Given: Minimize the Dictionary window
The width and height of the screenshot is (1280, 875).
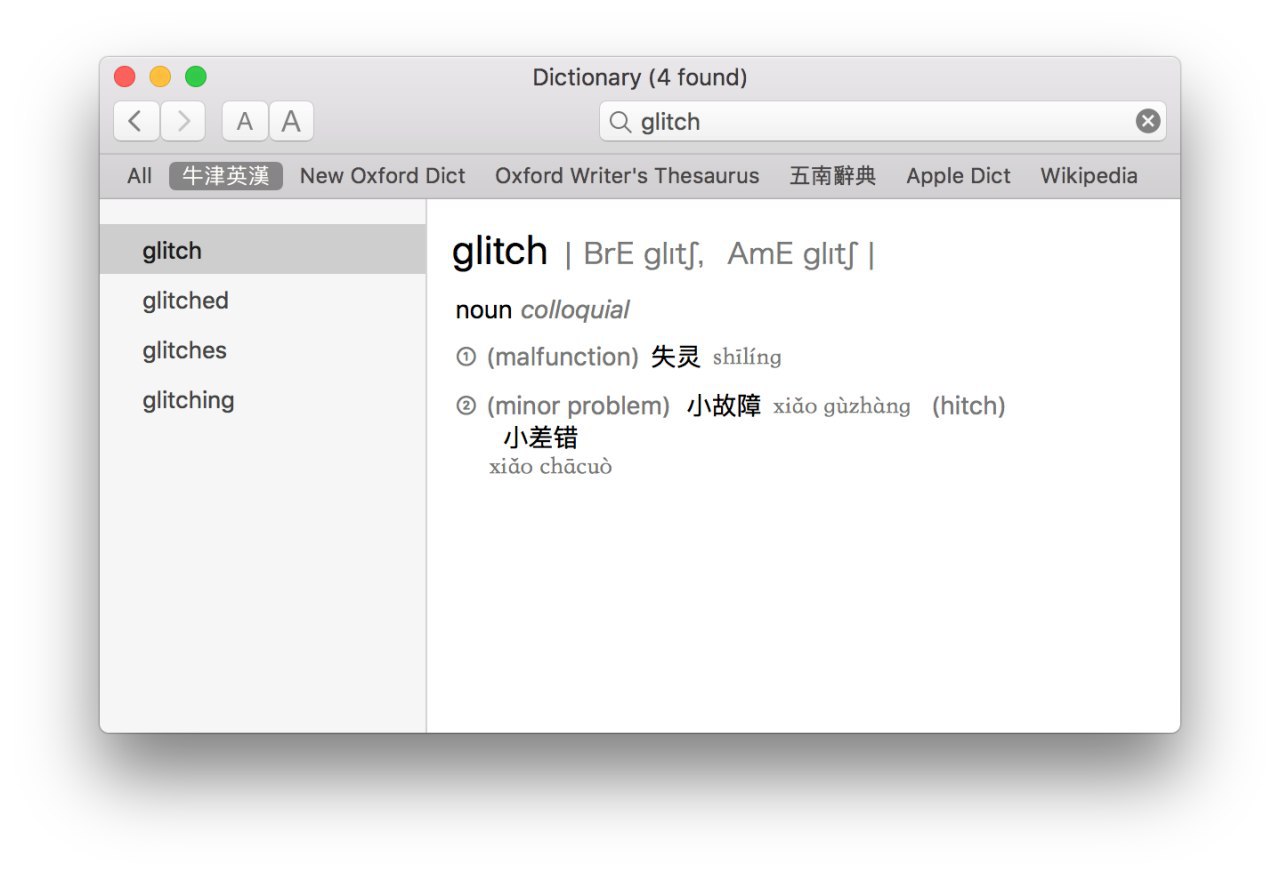Looking at the screenshot, I should pos(160,77).
